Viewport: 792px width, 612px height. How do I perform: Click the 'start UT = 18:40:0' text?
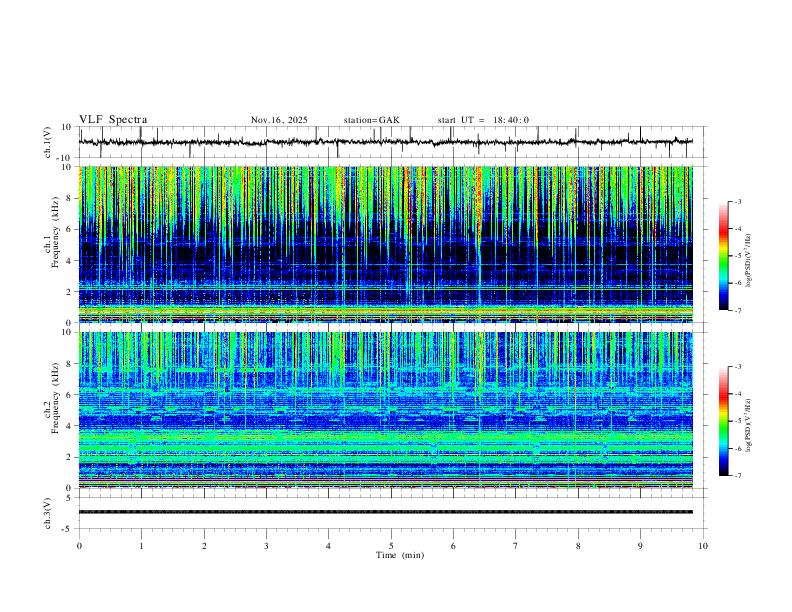coord(483,120)
